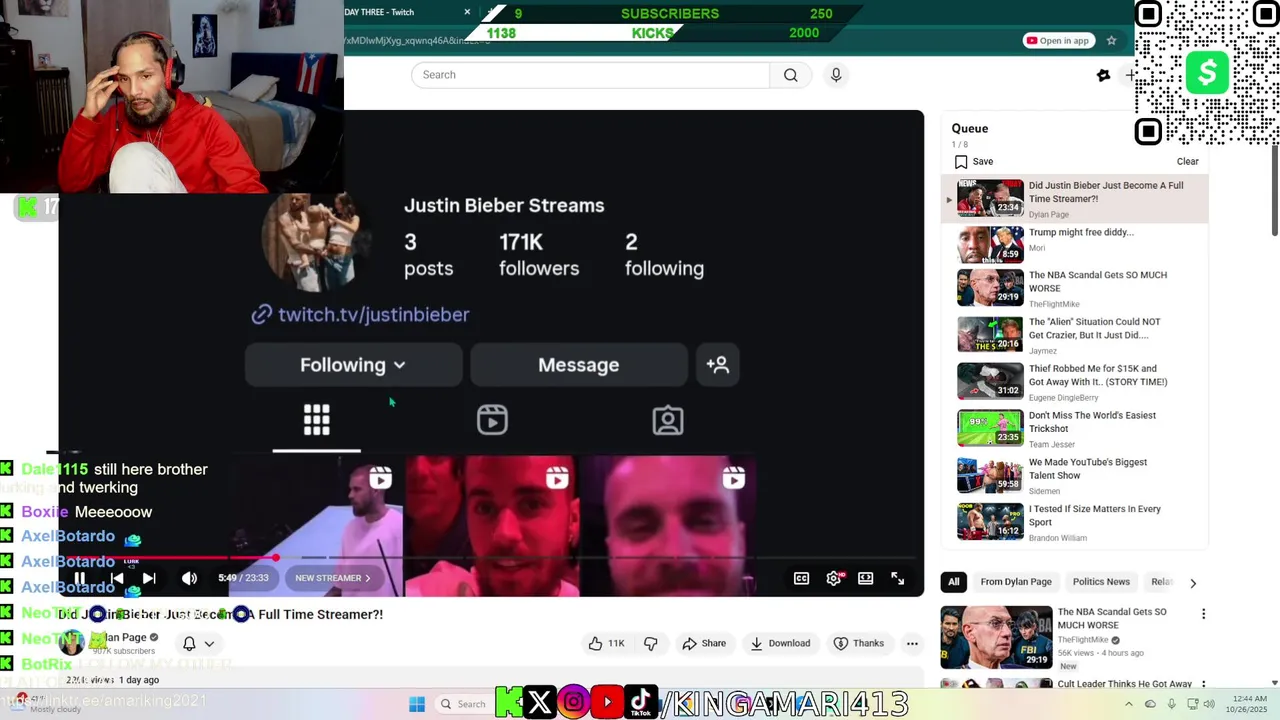
Task: Play 'Trump might free diddy...' from queue
Action: coord(1075,244)
